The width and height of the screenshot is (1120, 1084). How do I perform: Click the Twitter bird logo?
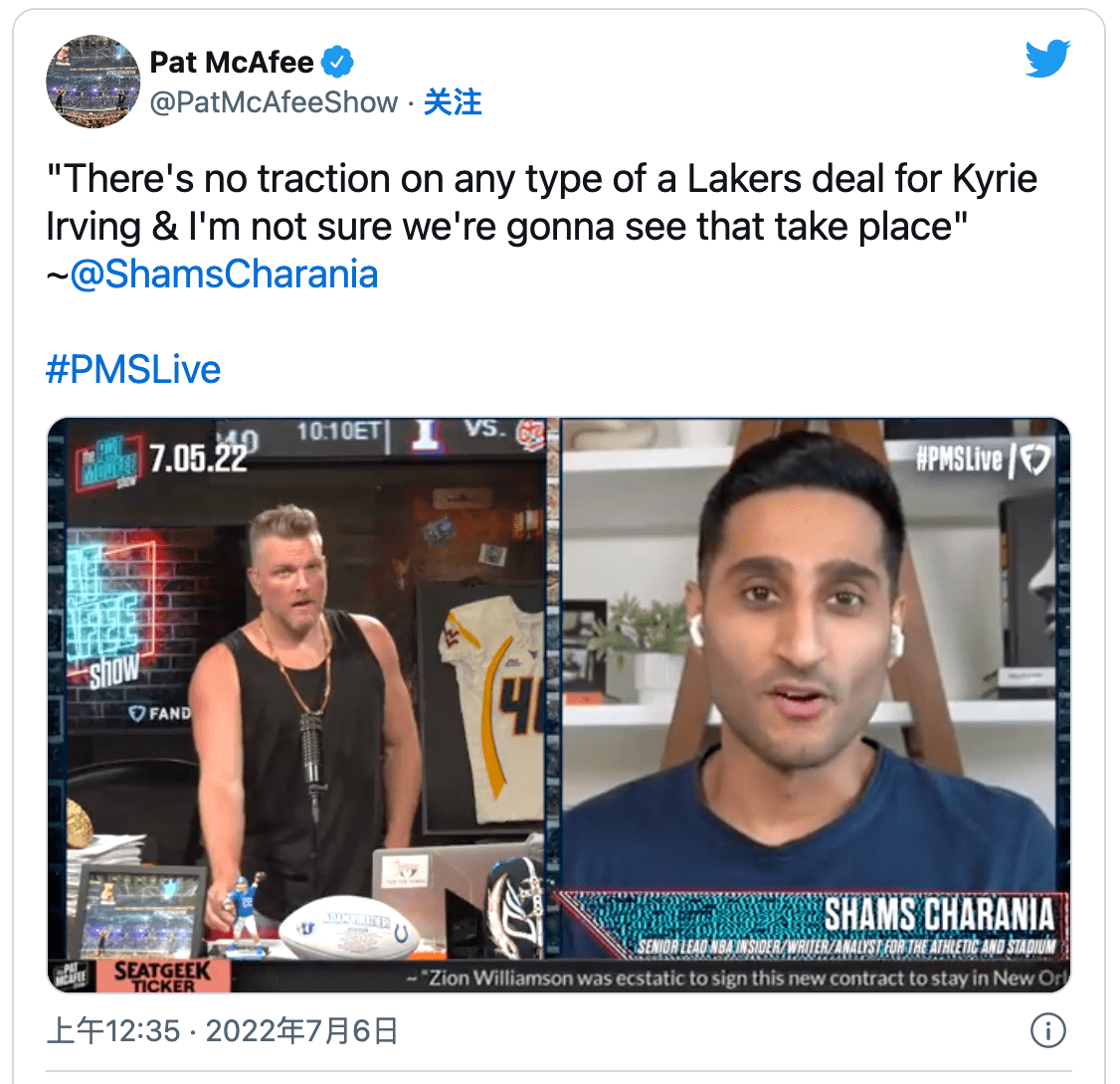(x=1047, y=59)
